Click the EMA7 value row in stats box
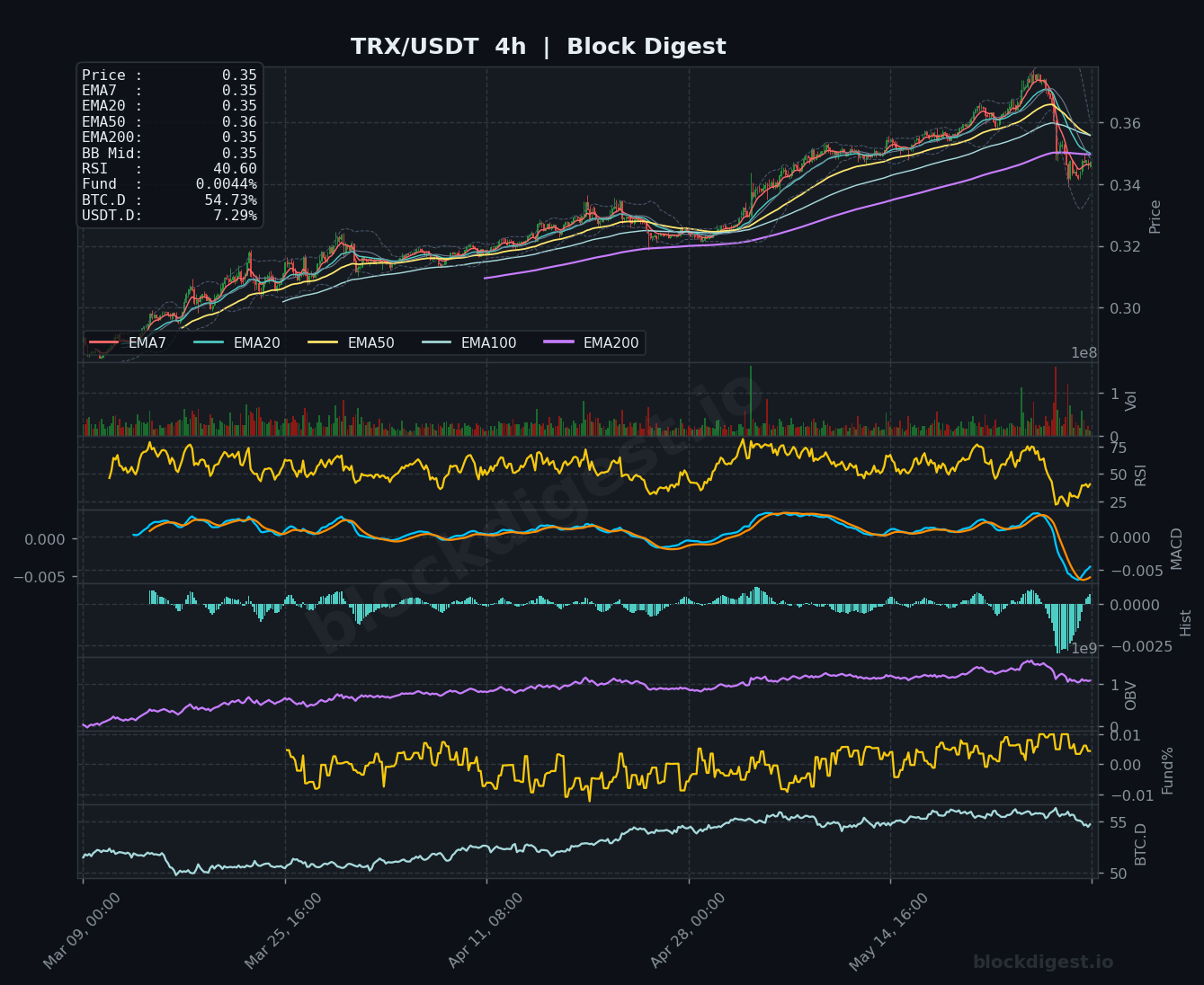This screenshot has width=1204, height=985. click(x=169, y=91)
